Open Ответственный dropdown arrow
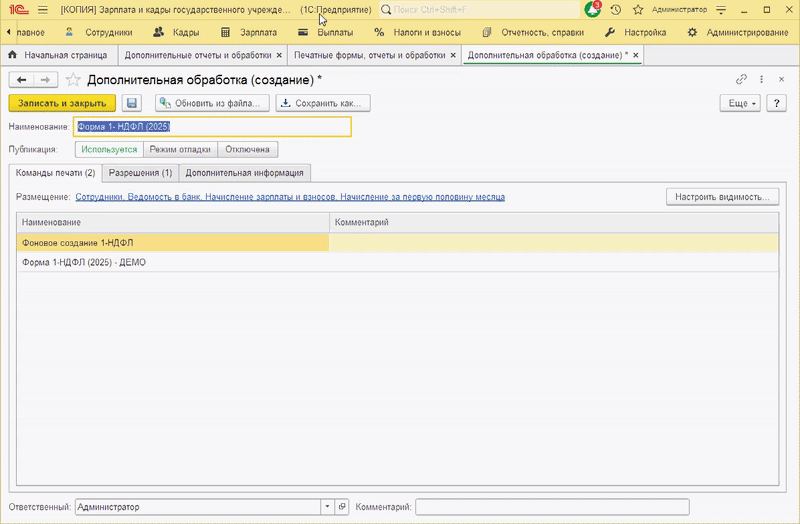The width and height of the screenshot is (800, 524). (328, 507)
